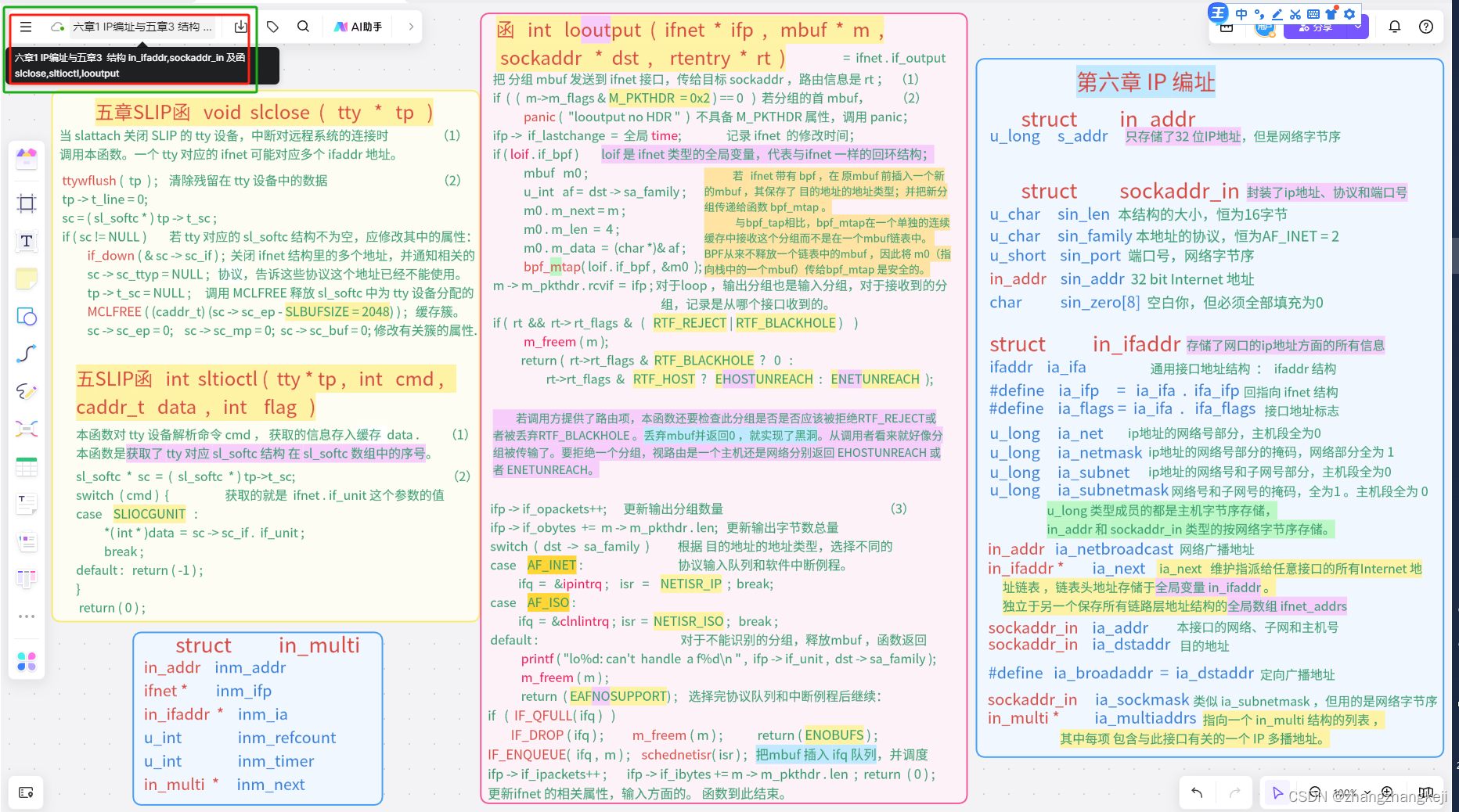Click the highlighted EAFNOSUPPORT text

pyautogui.click(x=618, y=696)
